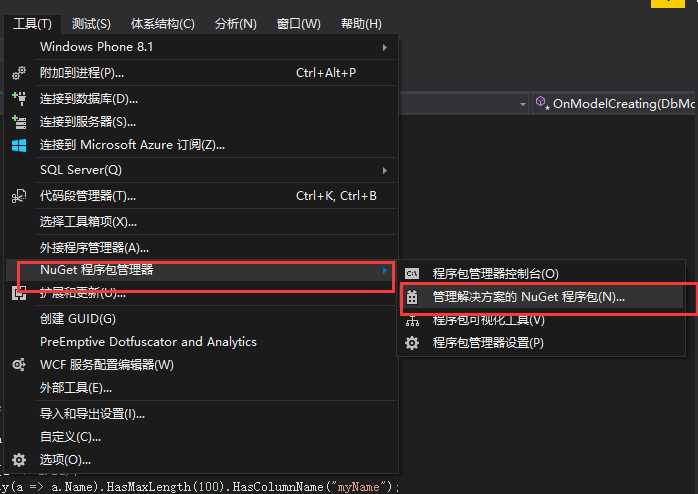
Task: Expand the SQL Server(Q) submenu arrow
Action: click(x=385, y=170)
